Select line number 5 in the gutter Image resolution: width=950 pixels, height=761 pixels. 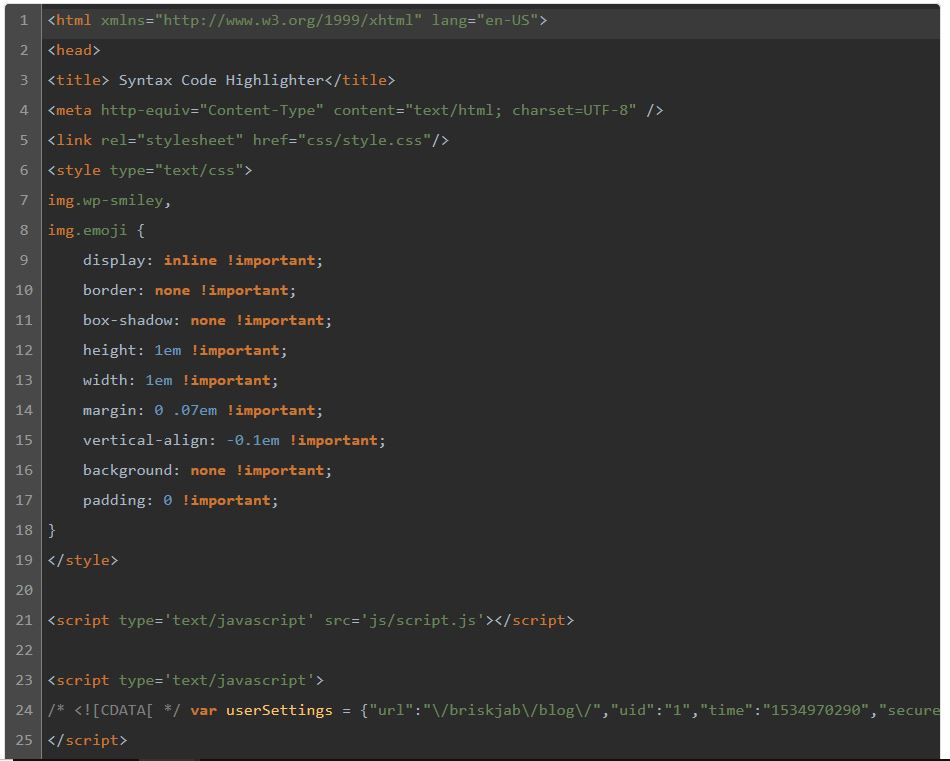(x=24, y=141)
